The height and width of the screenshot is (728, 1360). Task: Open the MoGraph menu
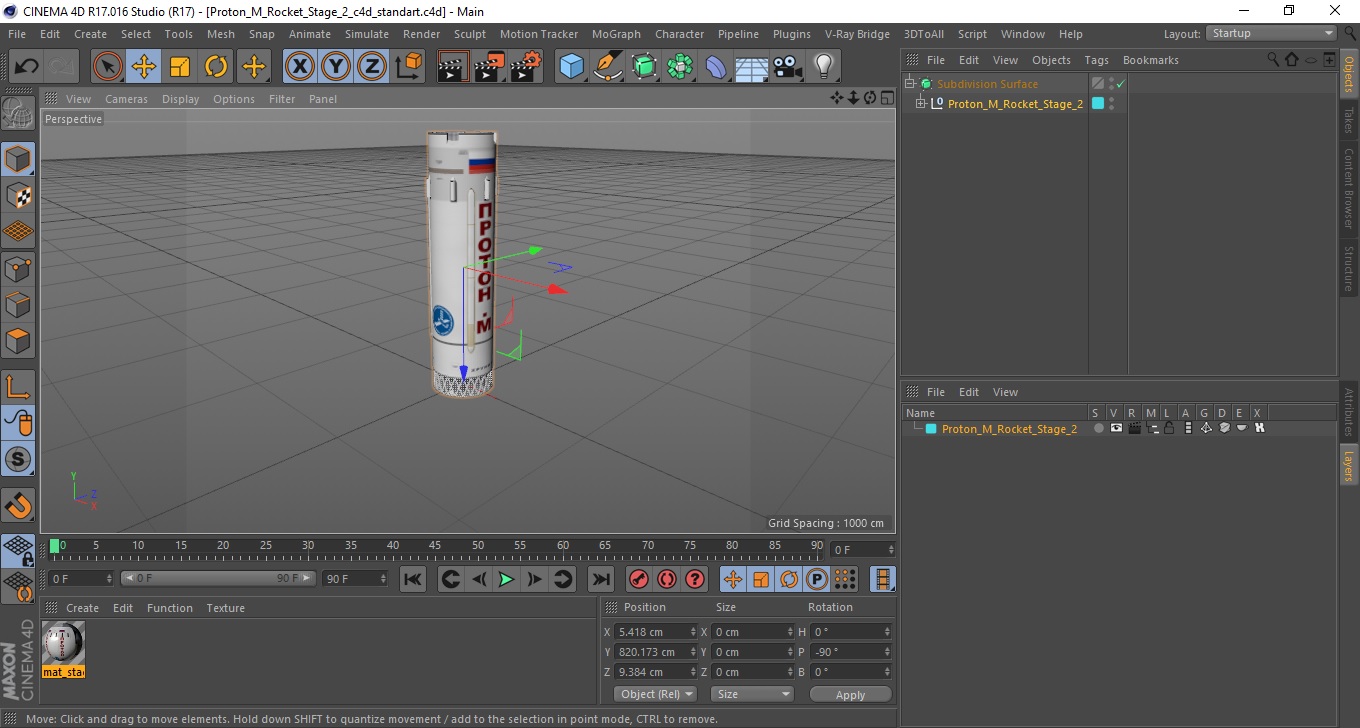pyautogui.click(x=616, y=34)
